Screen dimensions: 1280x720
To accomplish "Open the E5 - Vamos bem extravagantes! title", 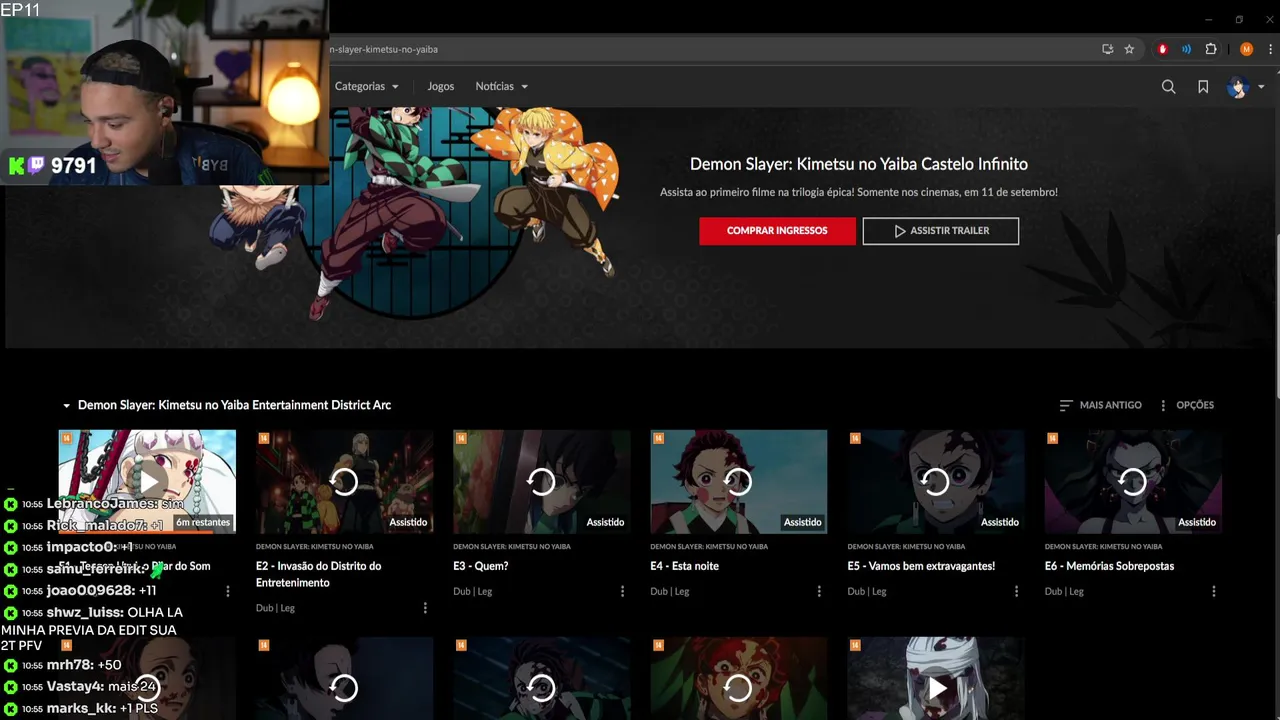I will click(x=921, y=566).
